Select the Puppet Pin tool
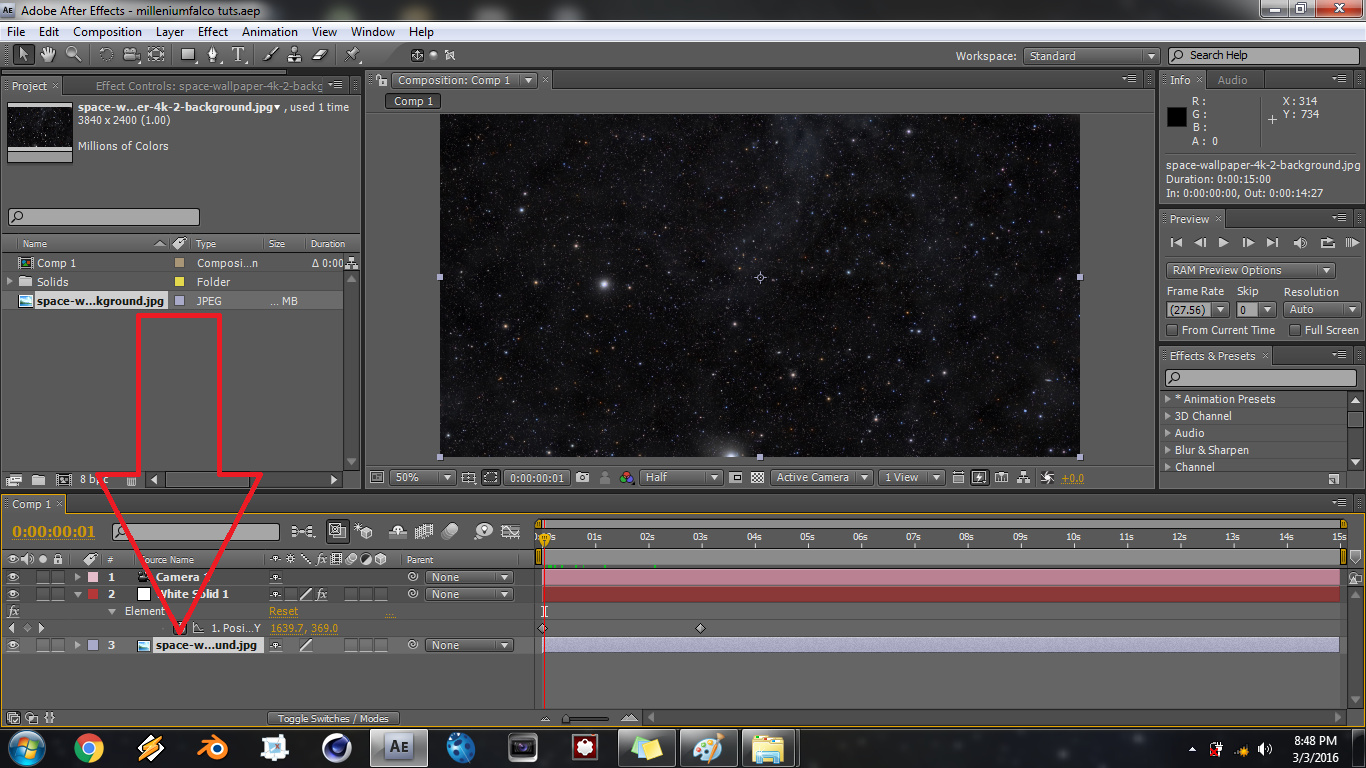The image size is (1366, 768). point(353,54)
